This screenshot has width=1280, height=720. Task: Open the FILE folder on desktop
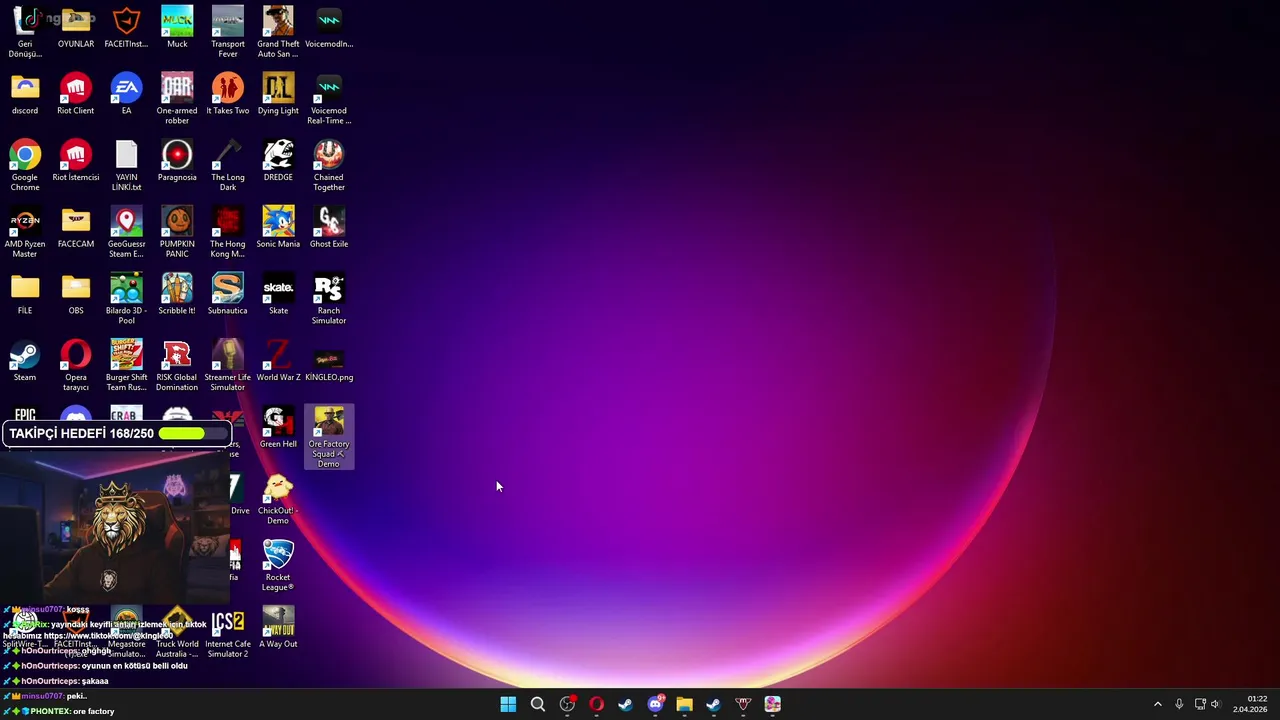pos(25,295)
